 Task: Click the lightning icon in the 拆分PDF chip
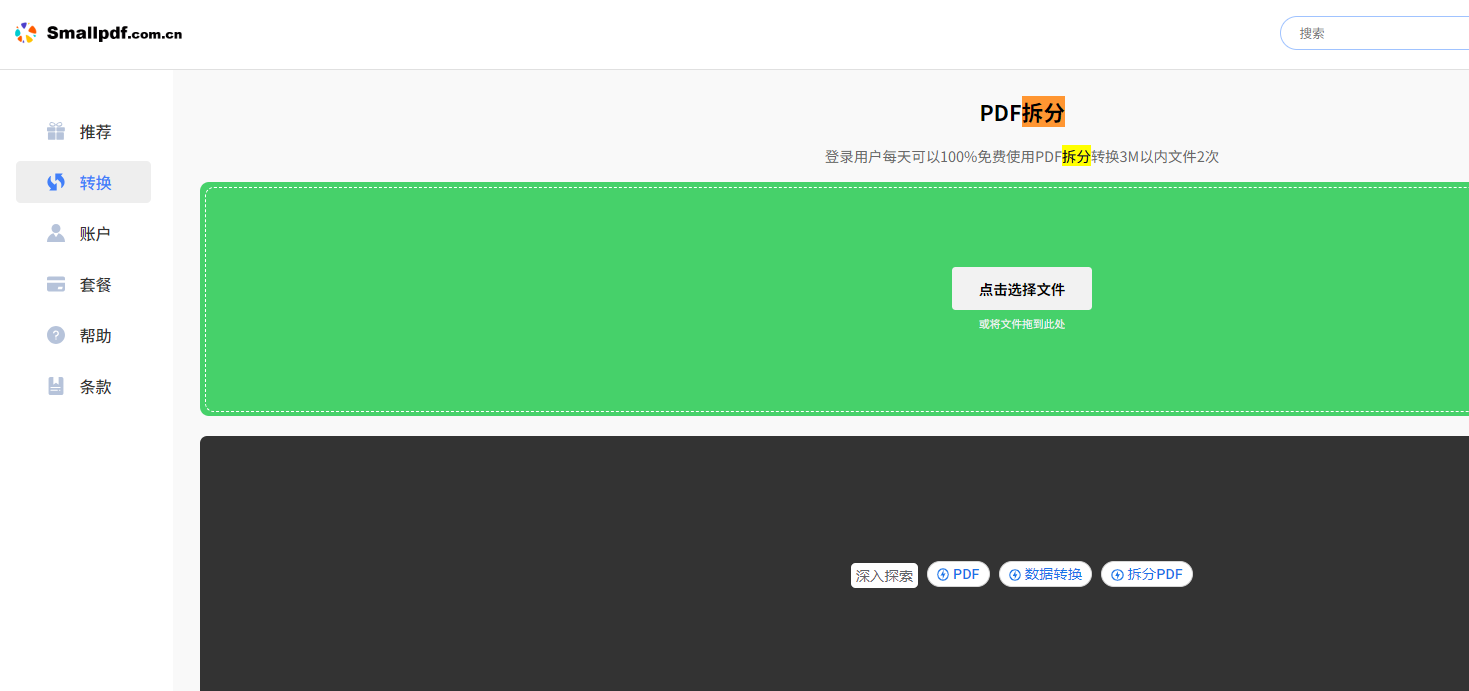click(1117, 575)
